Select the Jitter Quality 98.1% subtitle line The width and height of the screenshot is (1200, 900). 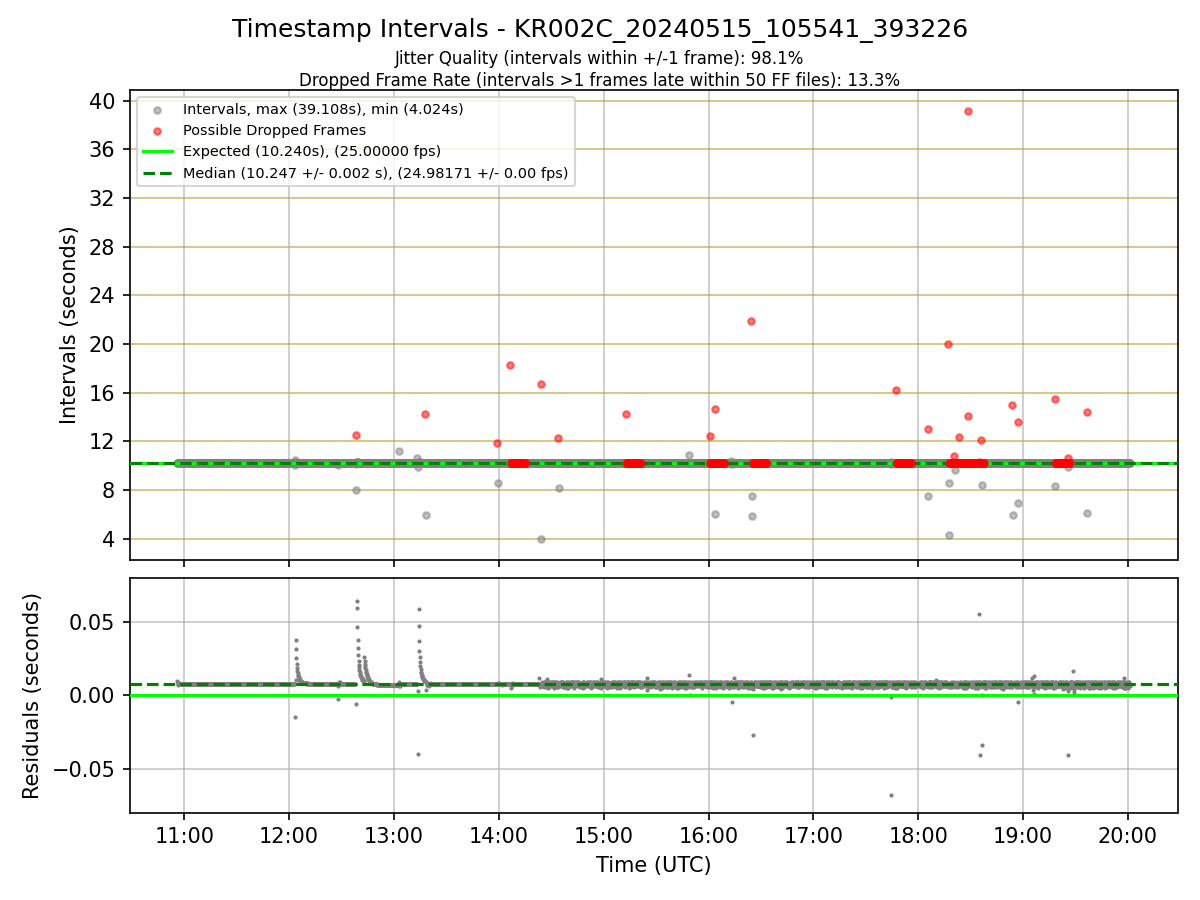click(599, 58)
